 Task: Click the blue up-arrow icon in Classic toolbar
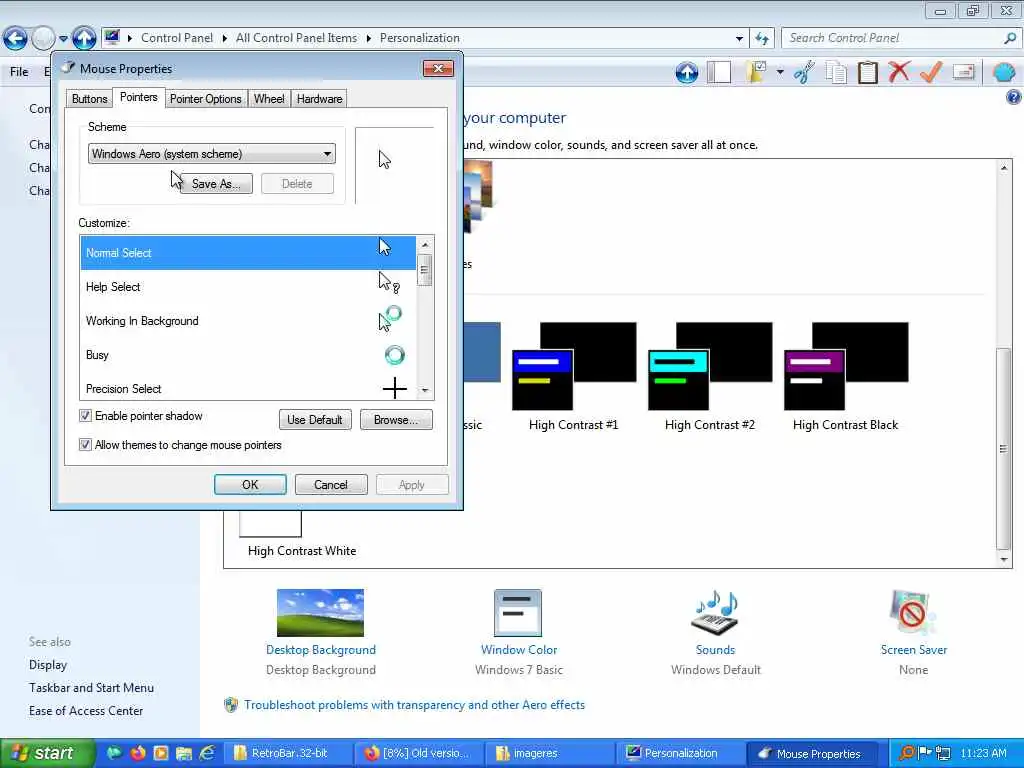pos(686,72)
